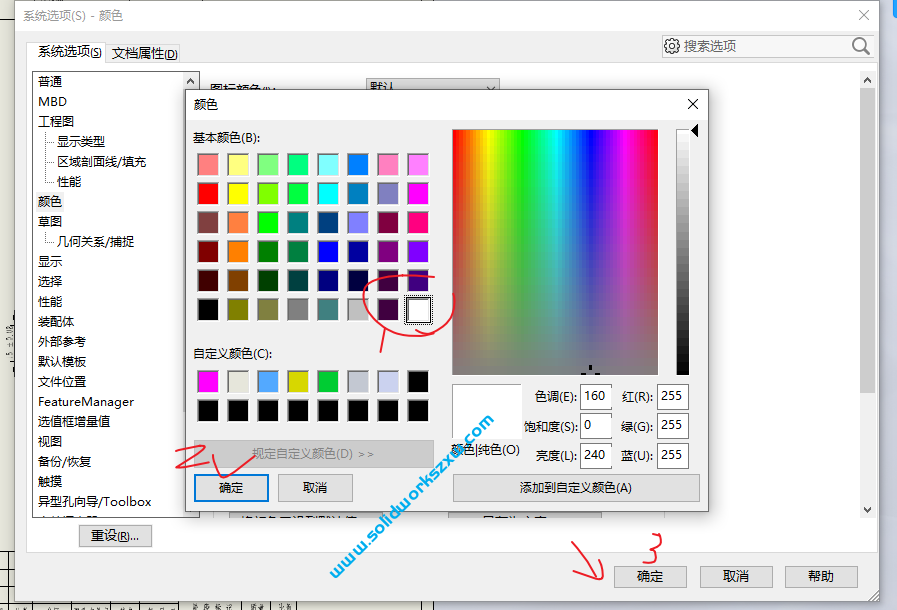This screenshot has width=897, height=610.
Task: Click the magnifier icon to search options
Action: [x=859, y=45]
